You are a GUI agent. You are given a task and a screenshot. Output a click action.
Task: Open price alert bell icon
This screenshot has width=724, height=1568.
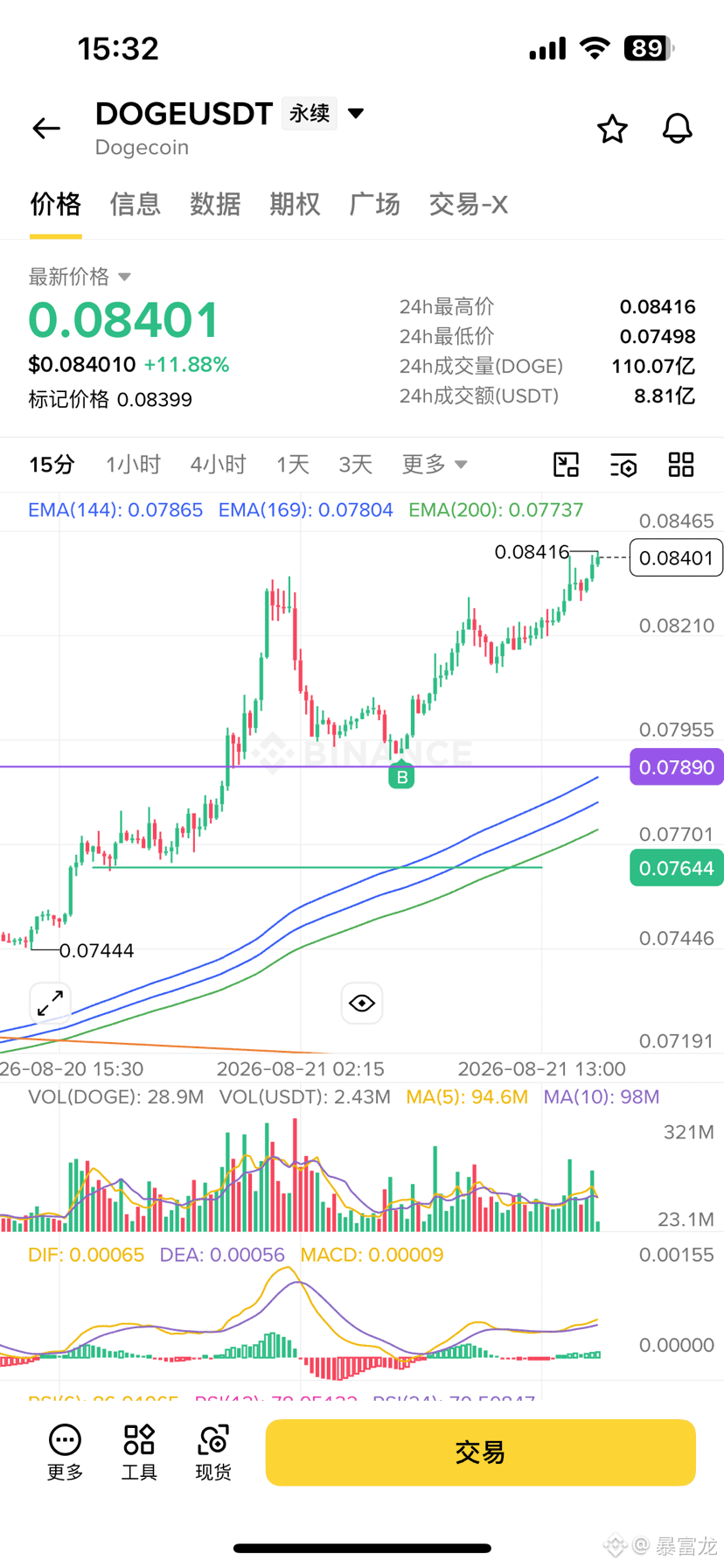tap(677, 129)
